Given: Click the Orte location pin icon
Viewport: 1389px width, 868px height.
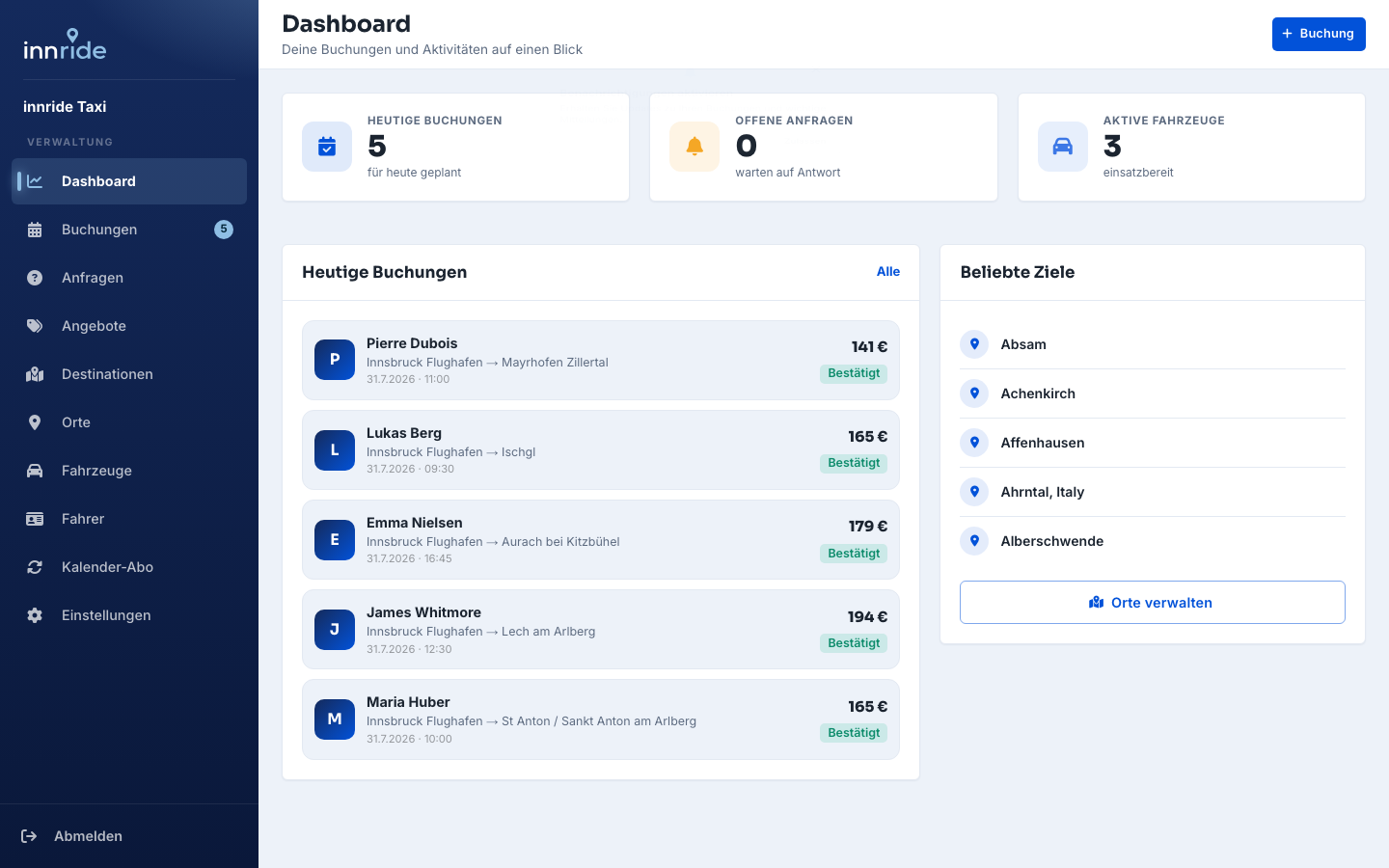Looking at the screenshot, I should pyautogui.click(x=35, y=422).
